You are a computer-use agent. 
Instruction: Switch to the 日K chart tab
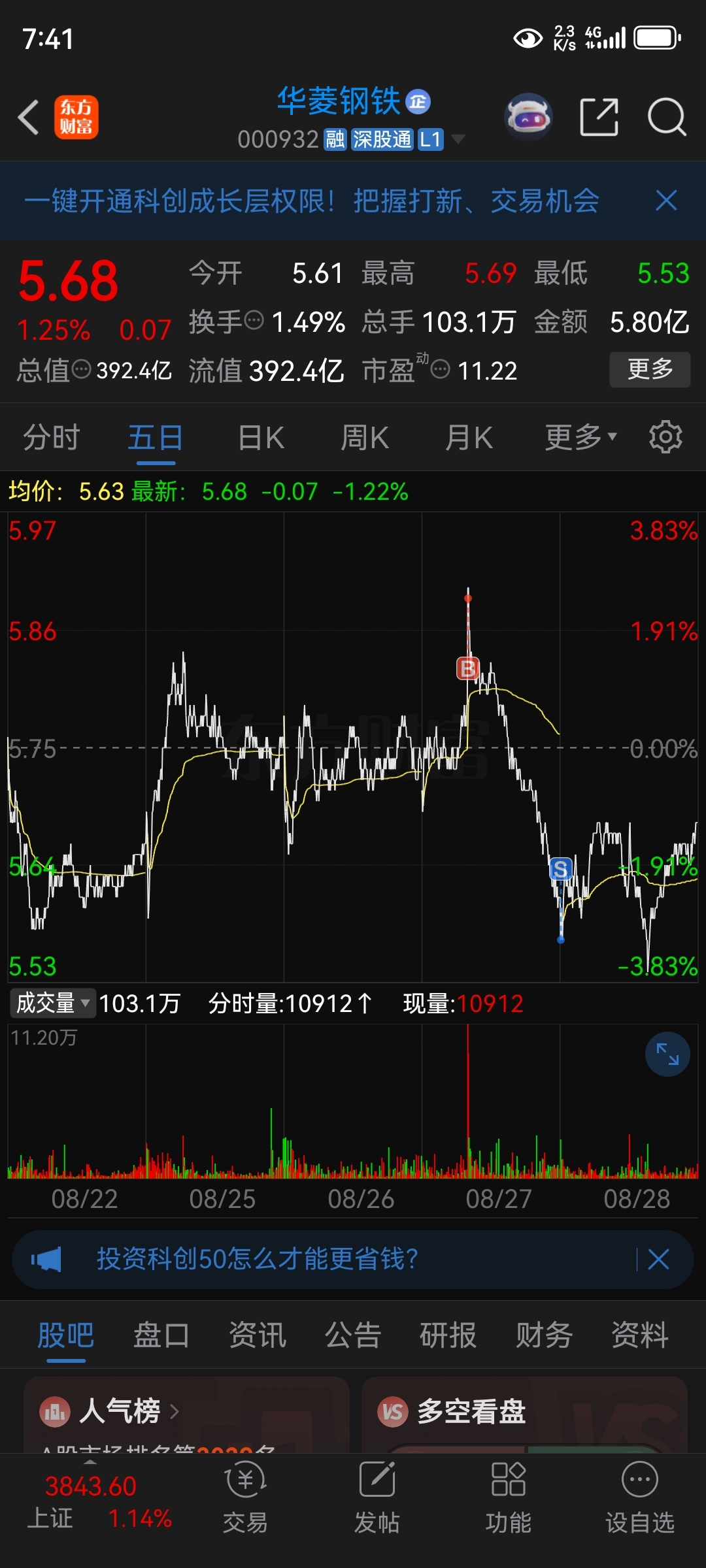(261, 437)
